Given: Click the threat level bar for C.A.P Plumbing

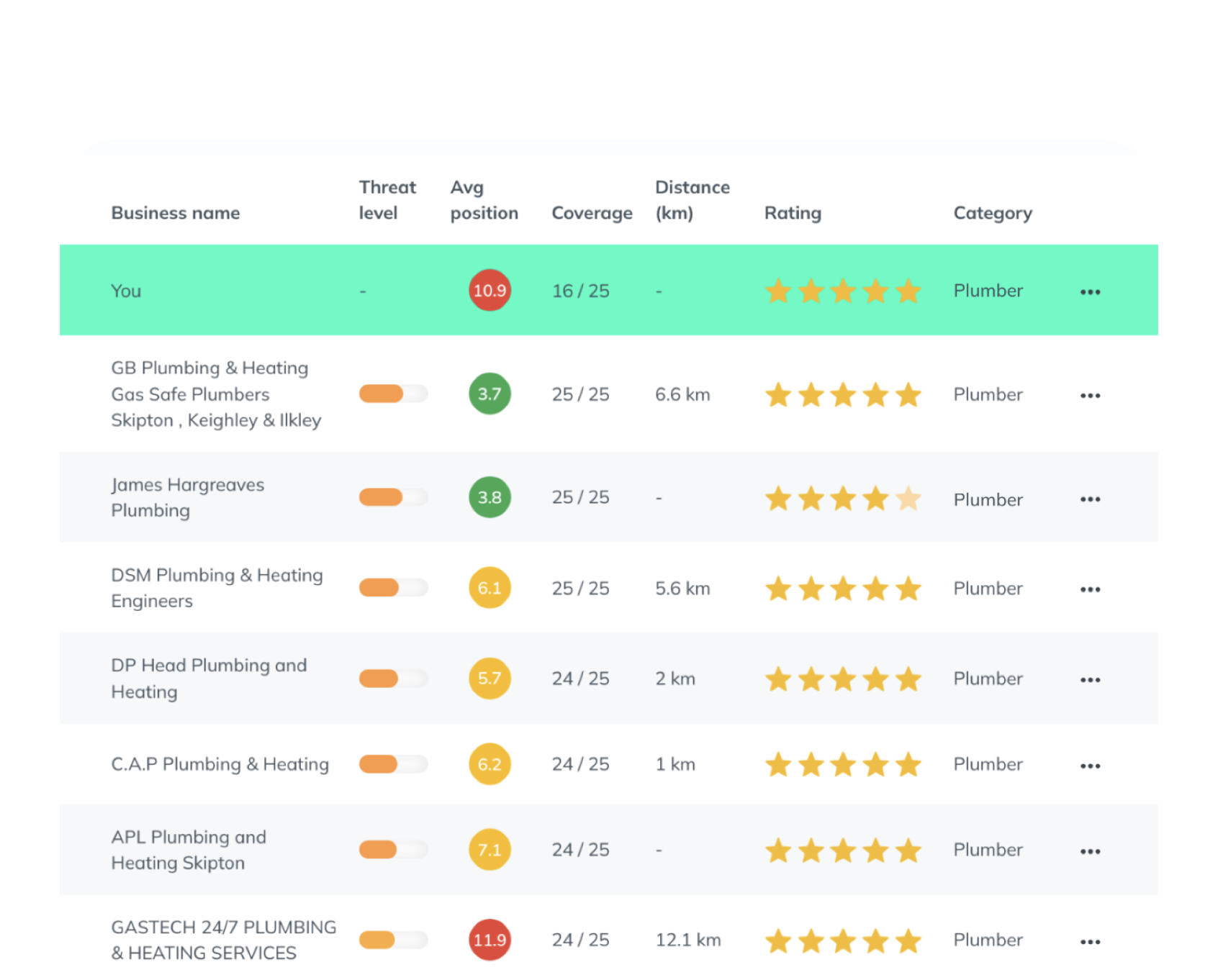Looking at the screenshot, I should pos(393,763).
